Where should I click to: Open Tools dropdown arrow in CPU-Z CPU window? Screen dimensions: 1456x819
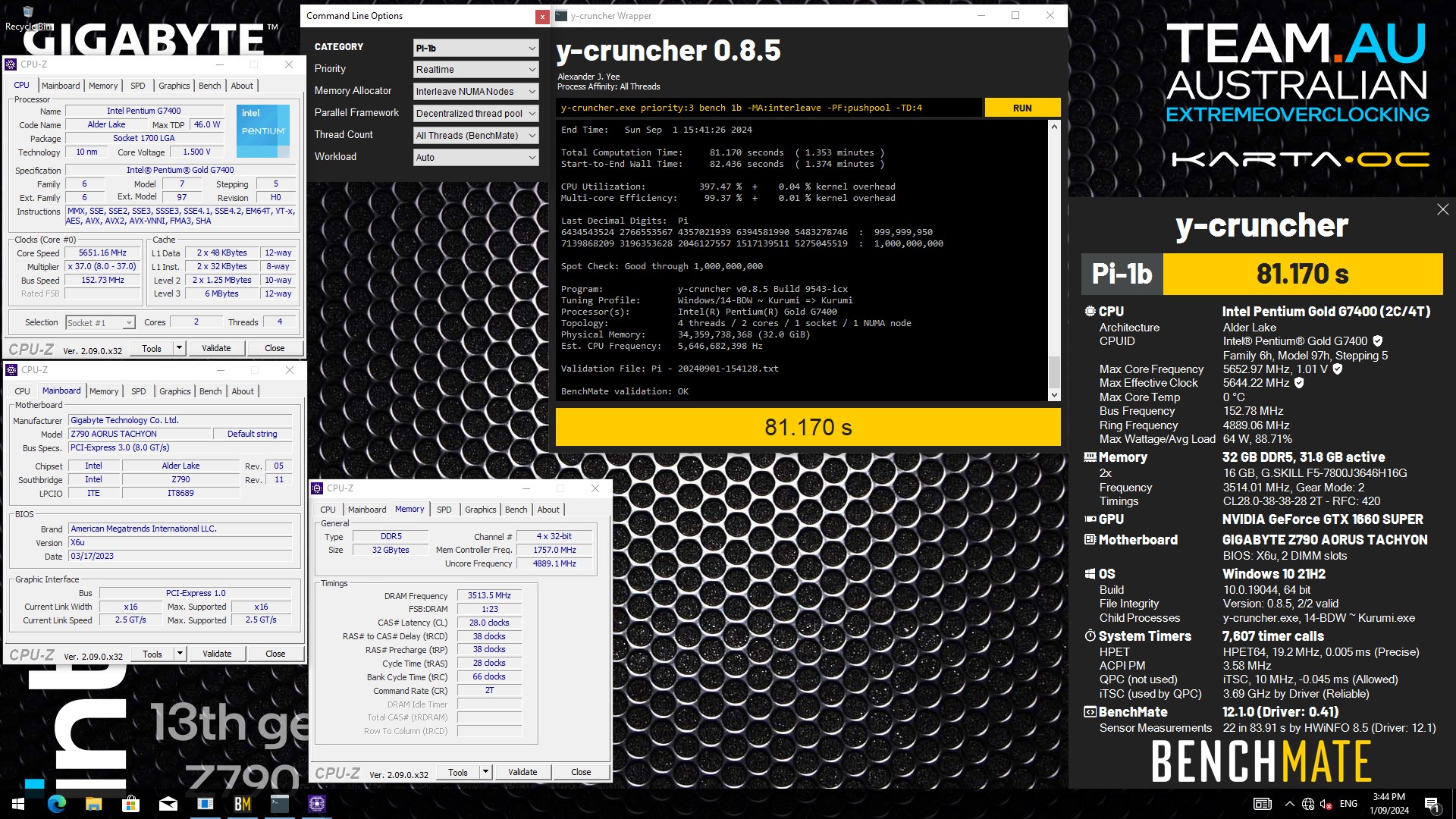[x=179, y=348]
